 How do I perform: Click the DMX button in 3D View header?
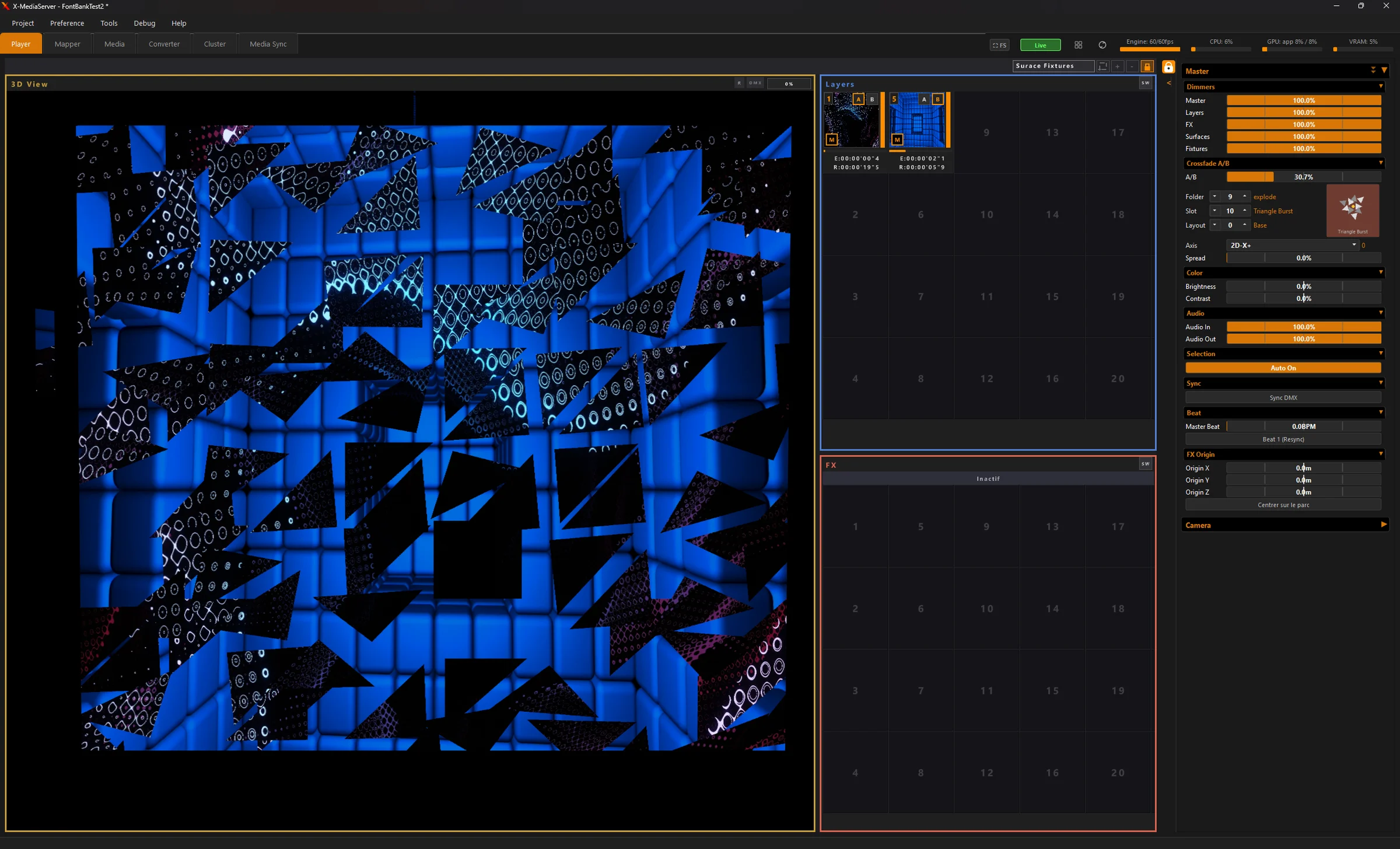click(x=755, y=83)
